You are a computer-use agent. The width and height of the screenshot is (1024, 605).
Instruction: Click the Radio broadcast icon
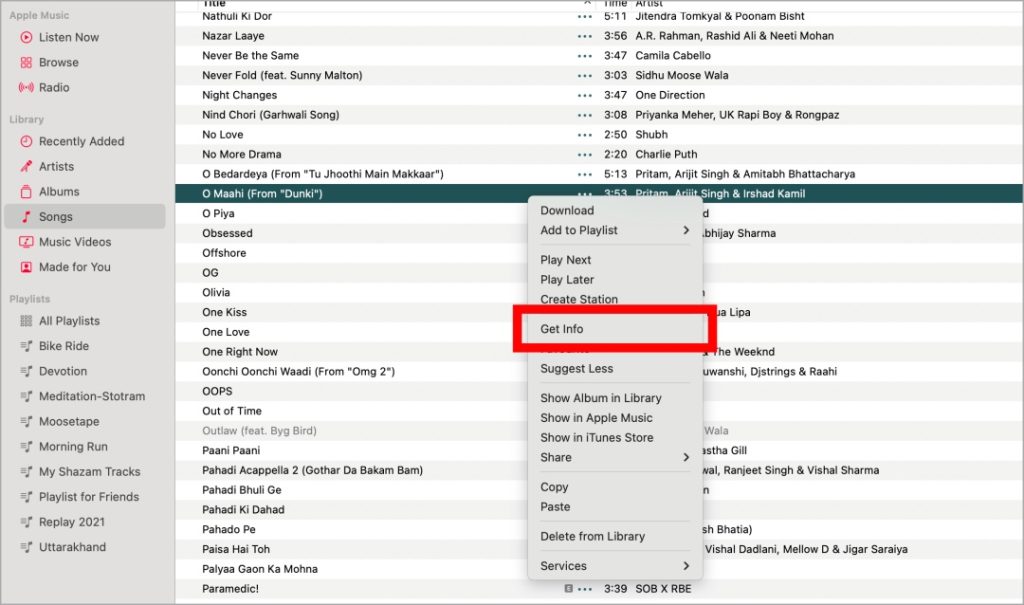[26, 88]
